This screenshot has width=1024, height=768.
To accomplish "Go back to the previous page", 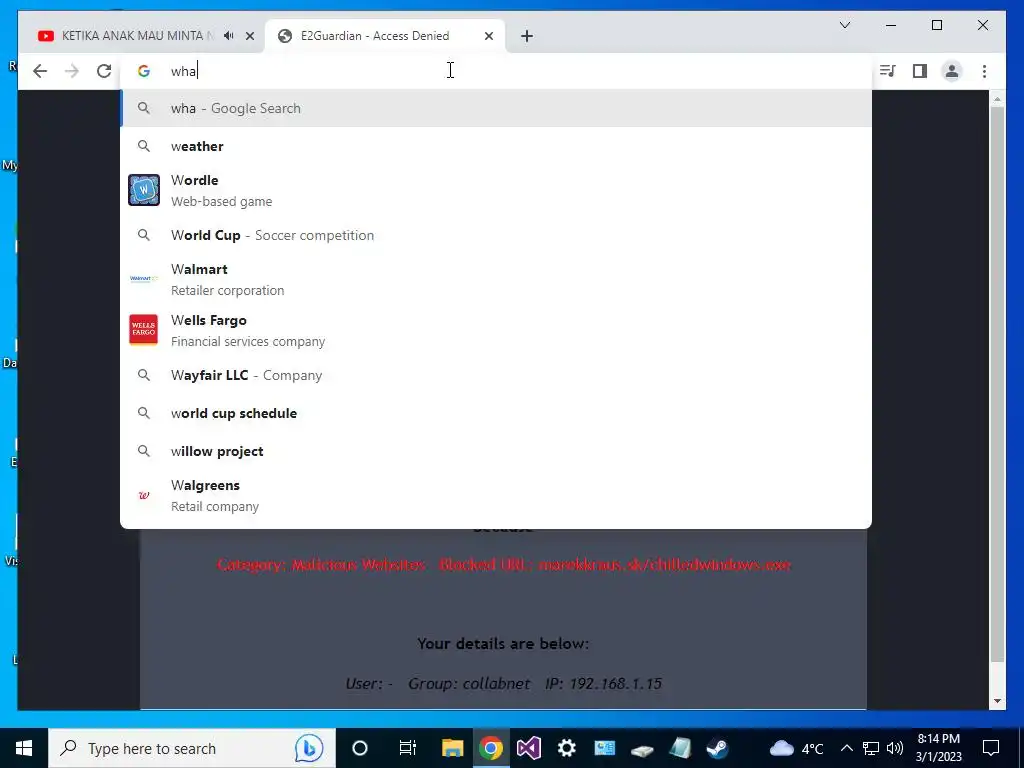I will click(x=40, y=71).
